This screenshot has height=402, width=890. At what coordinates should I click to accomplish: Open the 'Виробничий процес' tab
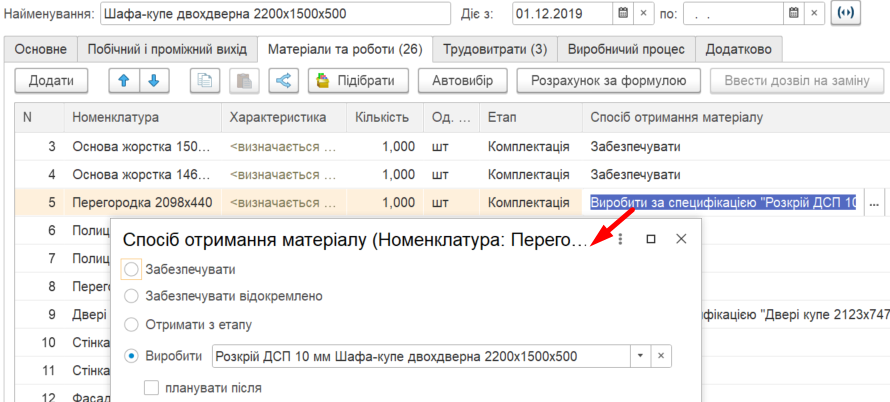coord(626,49)
